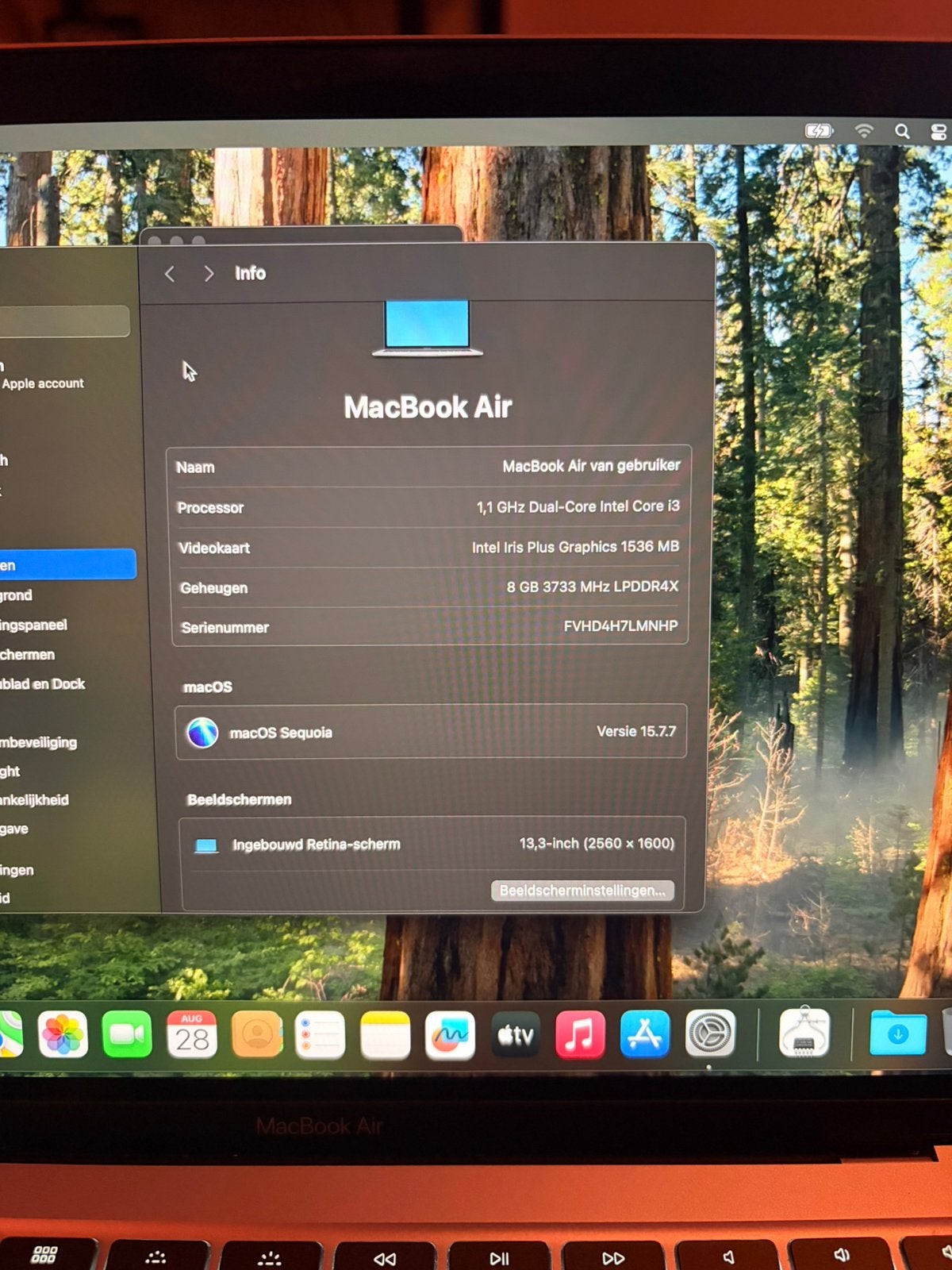Click serial number FVHD4H7LMNHP
The image size is (952, 1270).
(620, 626)
